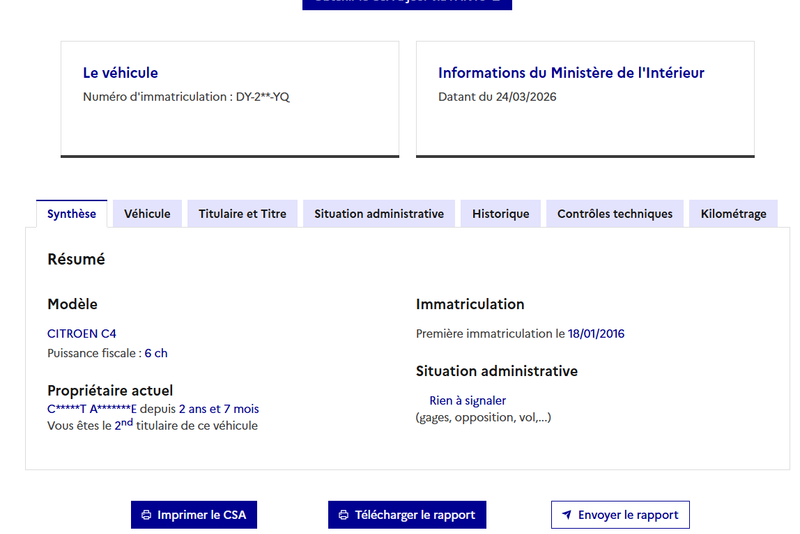This screenshot has width=800, height=534.
Task: Click the Situation administrative summary heading
Action: [496, 371]
